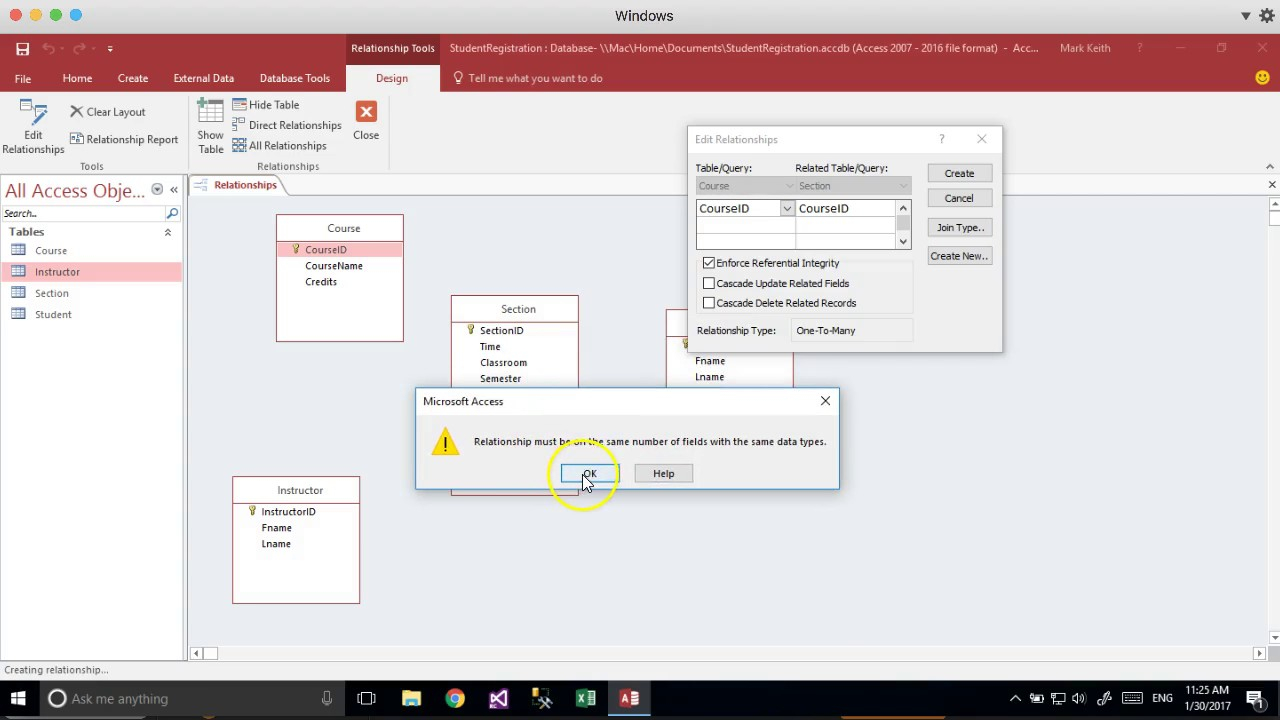The width and height of the screenshot is (1280, 720).
Task: Open Join Type settings
Action: [x=959, y=228]
